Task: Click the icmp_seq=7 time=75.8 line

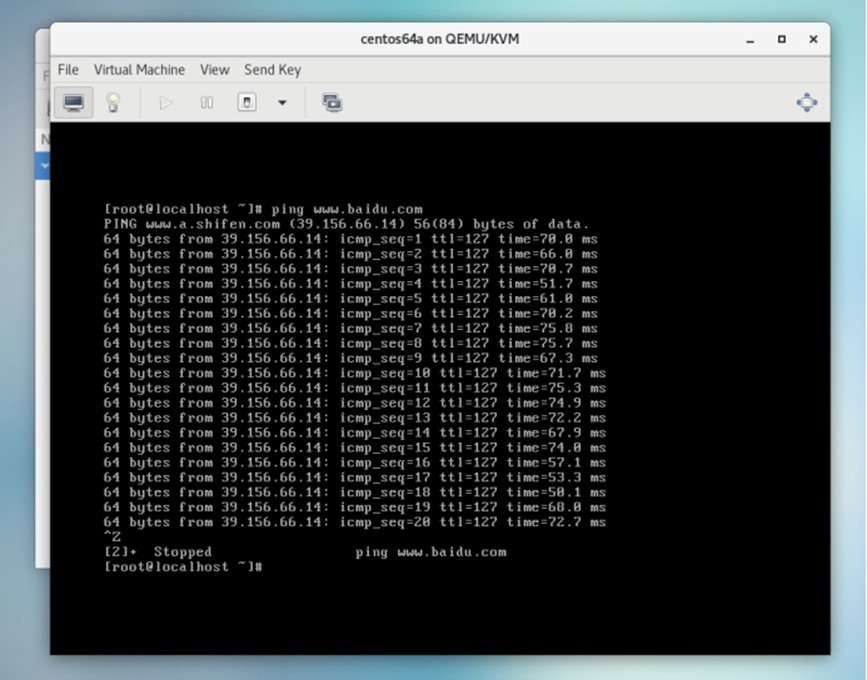Action: [x=351, y=329]
